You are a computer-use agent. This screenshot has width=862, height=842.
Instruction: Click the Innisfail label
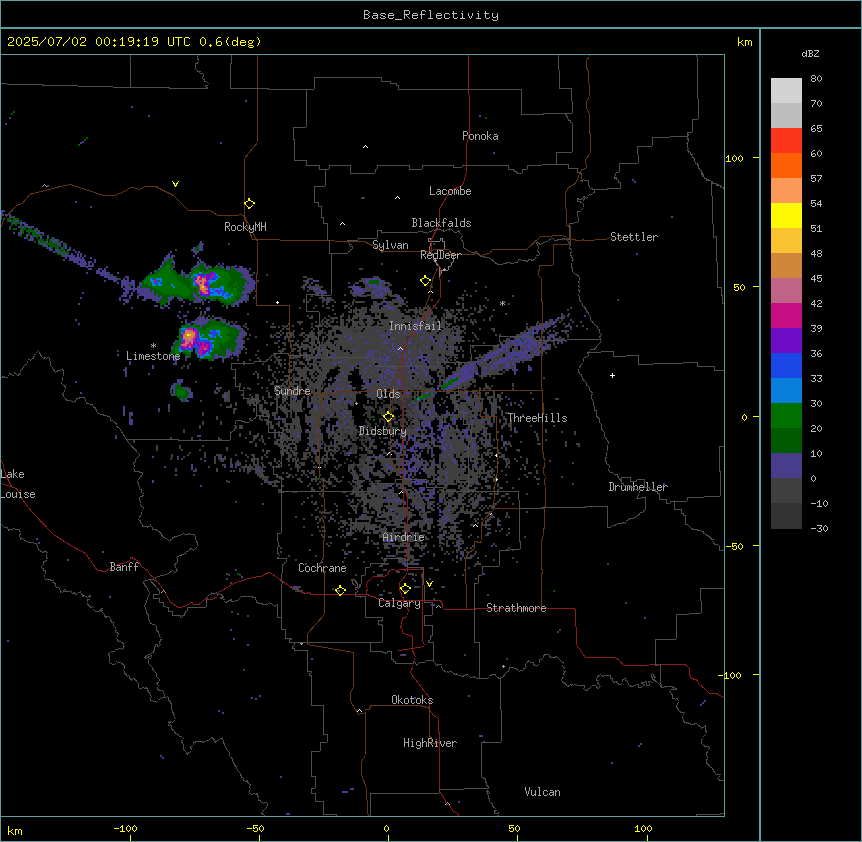point(415,326)
